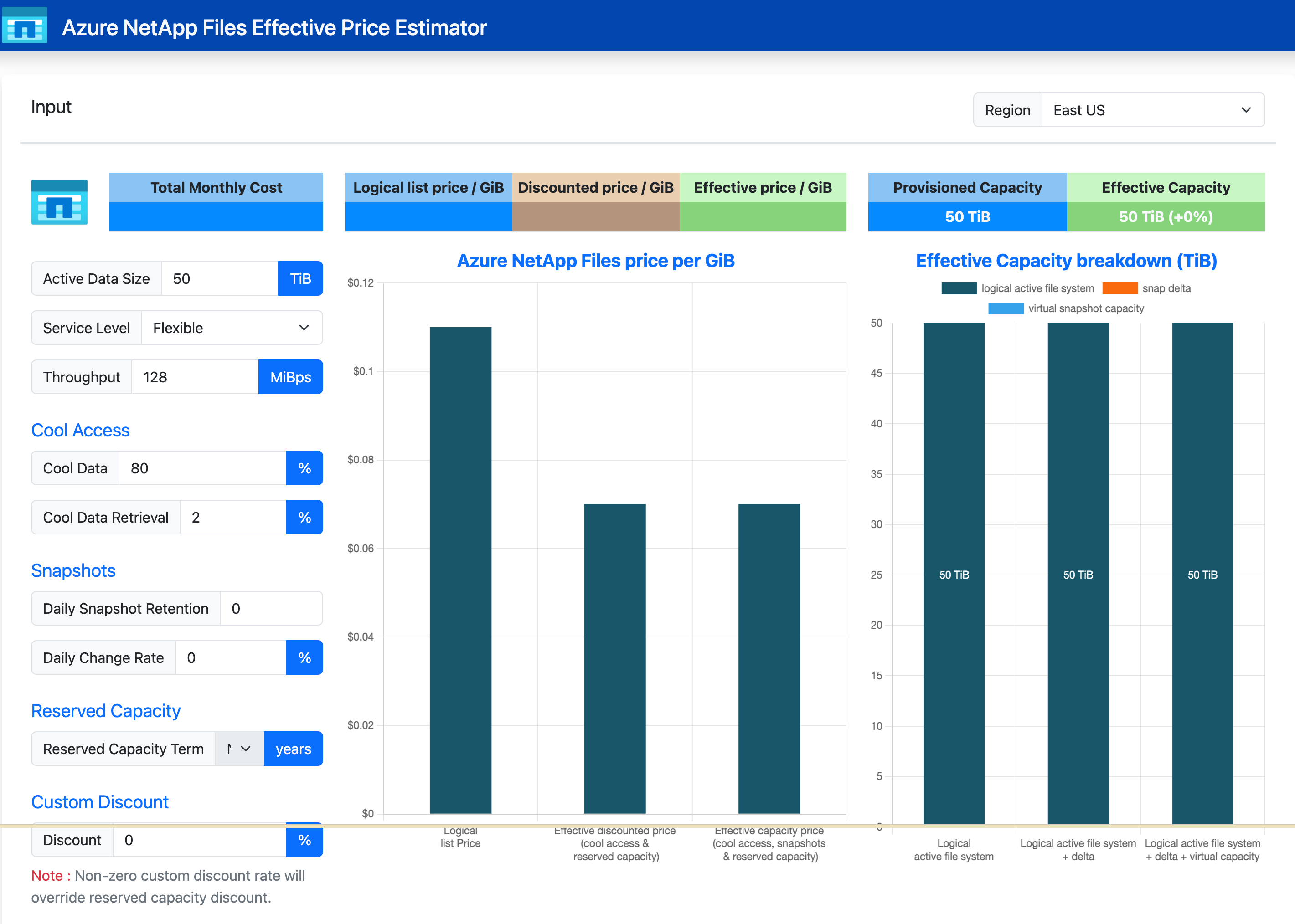Image resolution: width=1295 pixels, height=924 pixels.
Task: Click the Cool Data Retrieval input field
Action: (232, 518)
